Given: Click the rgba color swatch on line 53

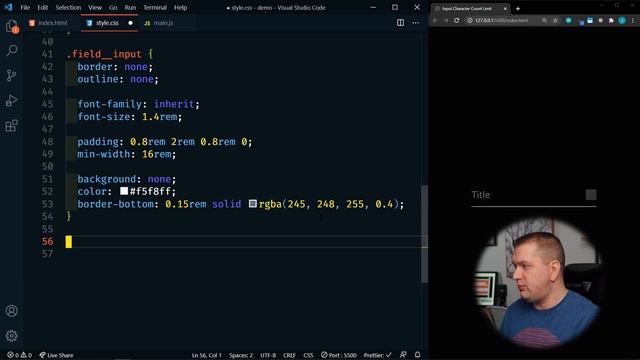Looking at the screenshot, I should pos(253,203).
